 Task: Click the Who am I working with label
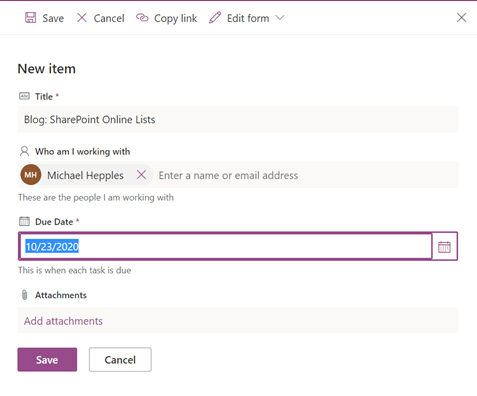click(x=83, y=152)
